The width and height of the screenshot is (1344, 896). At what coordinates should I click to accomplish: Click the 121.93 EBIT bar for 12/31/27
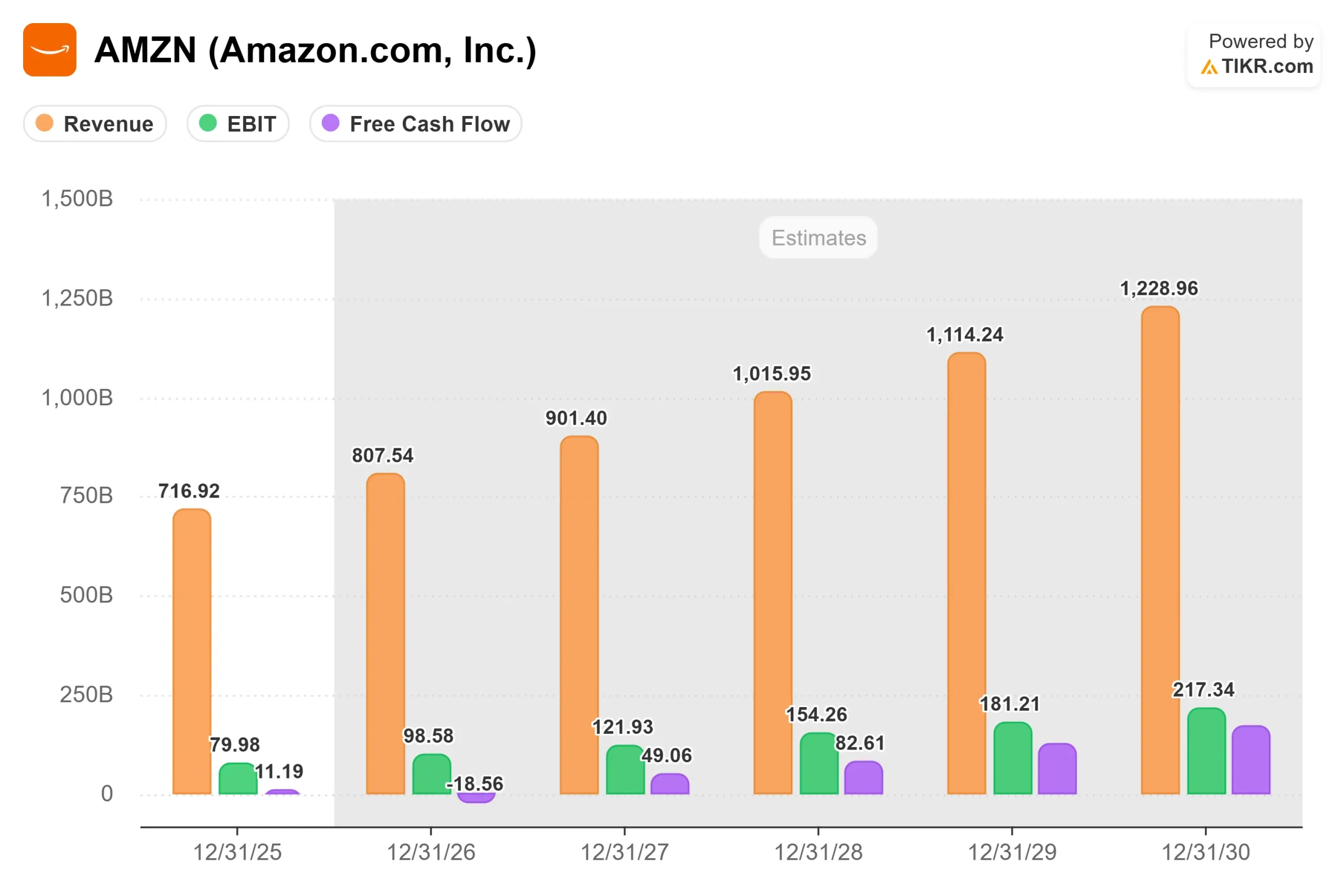(x=625, y=769)
